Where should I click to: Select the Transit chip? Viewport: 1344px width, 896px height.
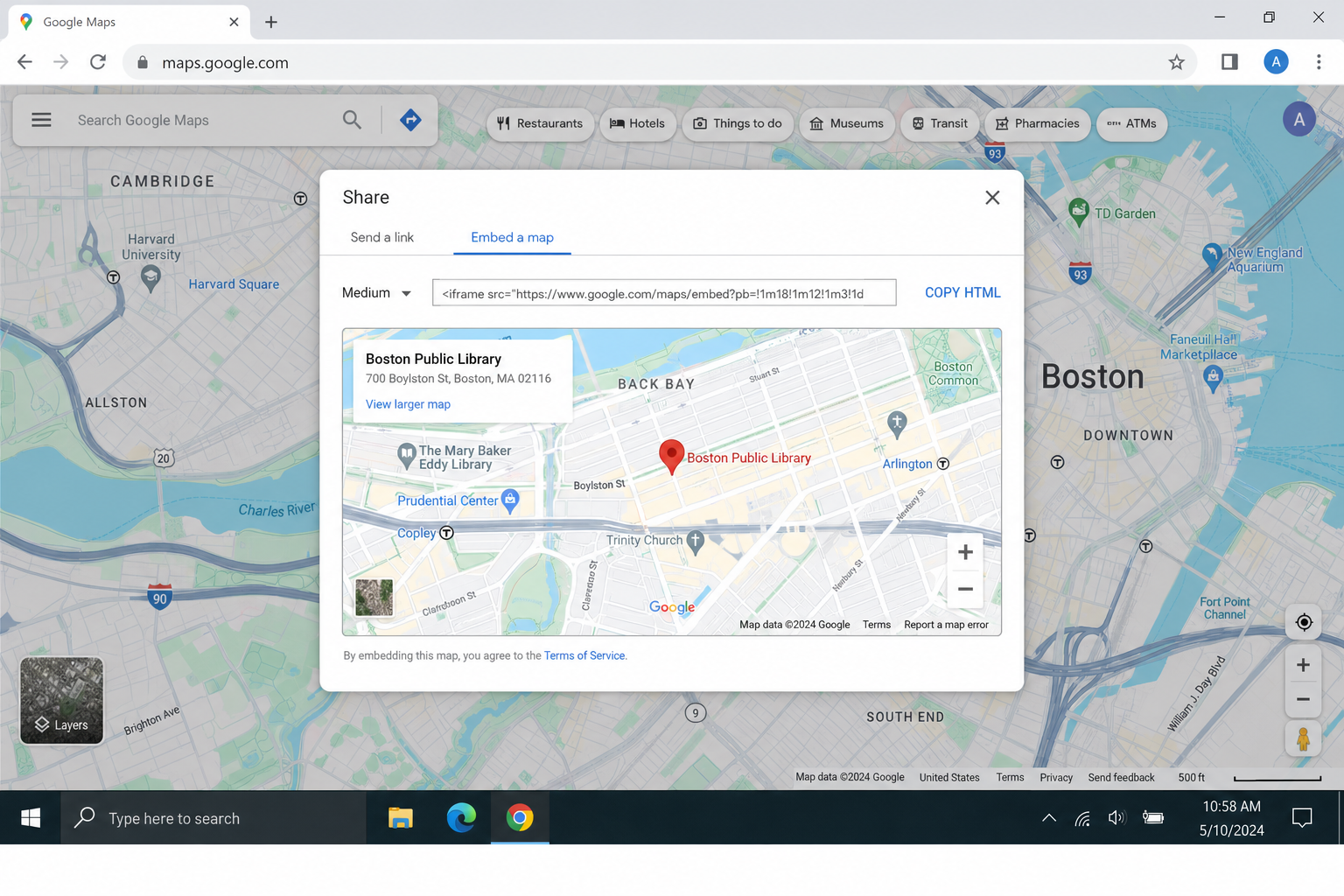[x=940, y=123]
